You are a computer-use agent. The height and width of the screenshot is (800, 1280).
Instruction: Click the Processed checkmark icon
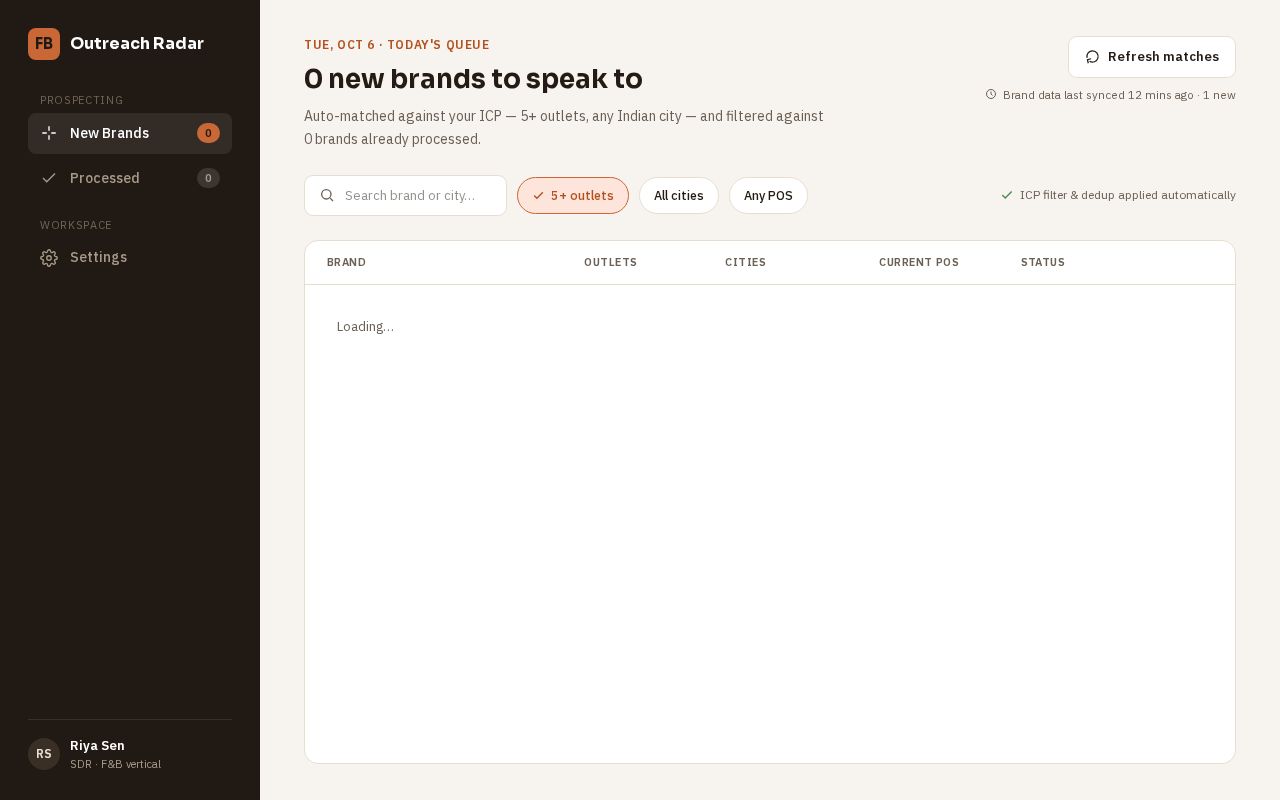49,178
